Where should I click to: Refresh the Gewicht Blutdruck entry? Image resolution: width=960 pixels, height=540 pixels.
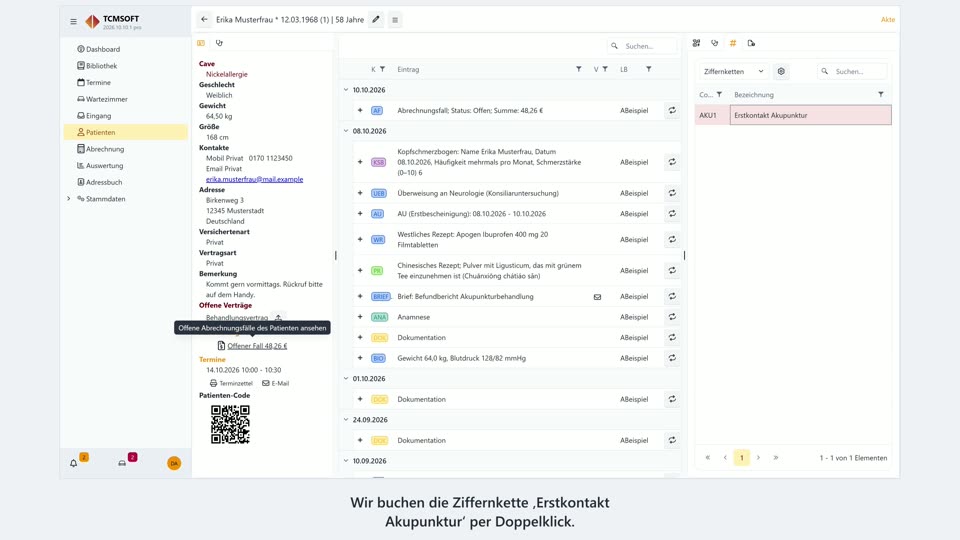click(672, 358)
